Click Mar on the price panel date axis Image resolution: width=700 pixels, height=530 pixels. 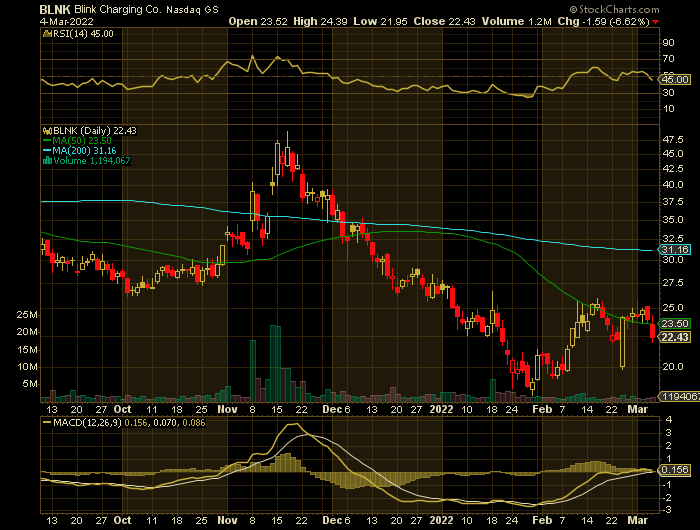tap(638, 409)
